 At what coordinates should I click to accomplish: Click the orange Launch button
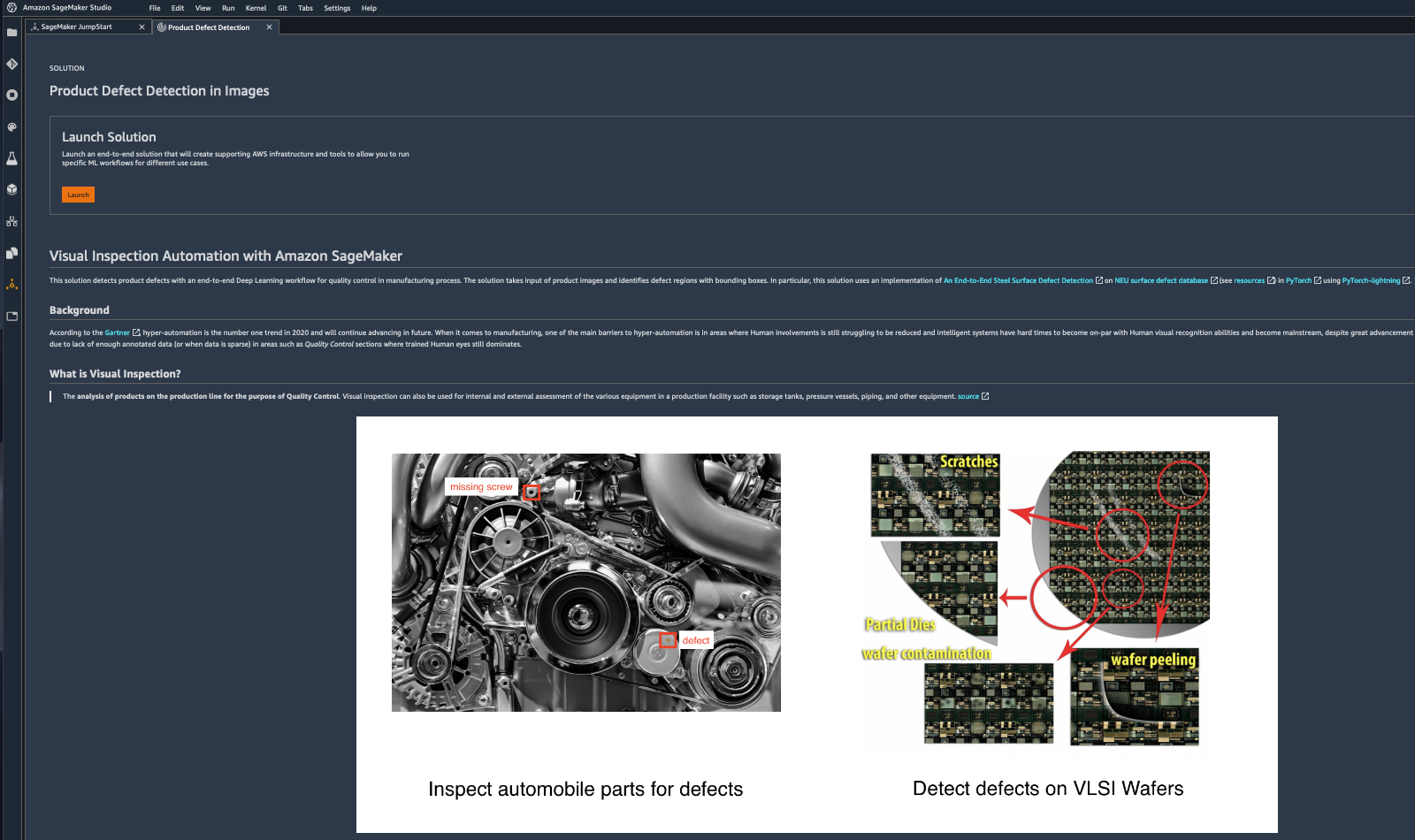click(x=78, y=195)
